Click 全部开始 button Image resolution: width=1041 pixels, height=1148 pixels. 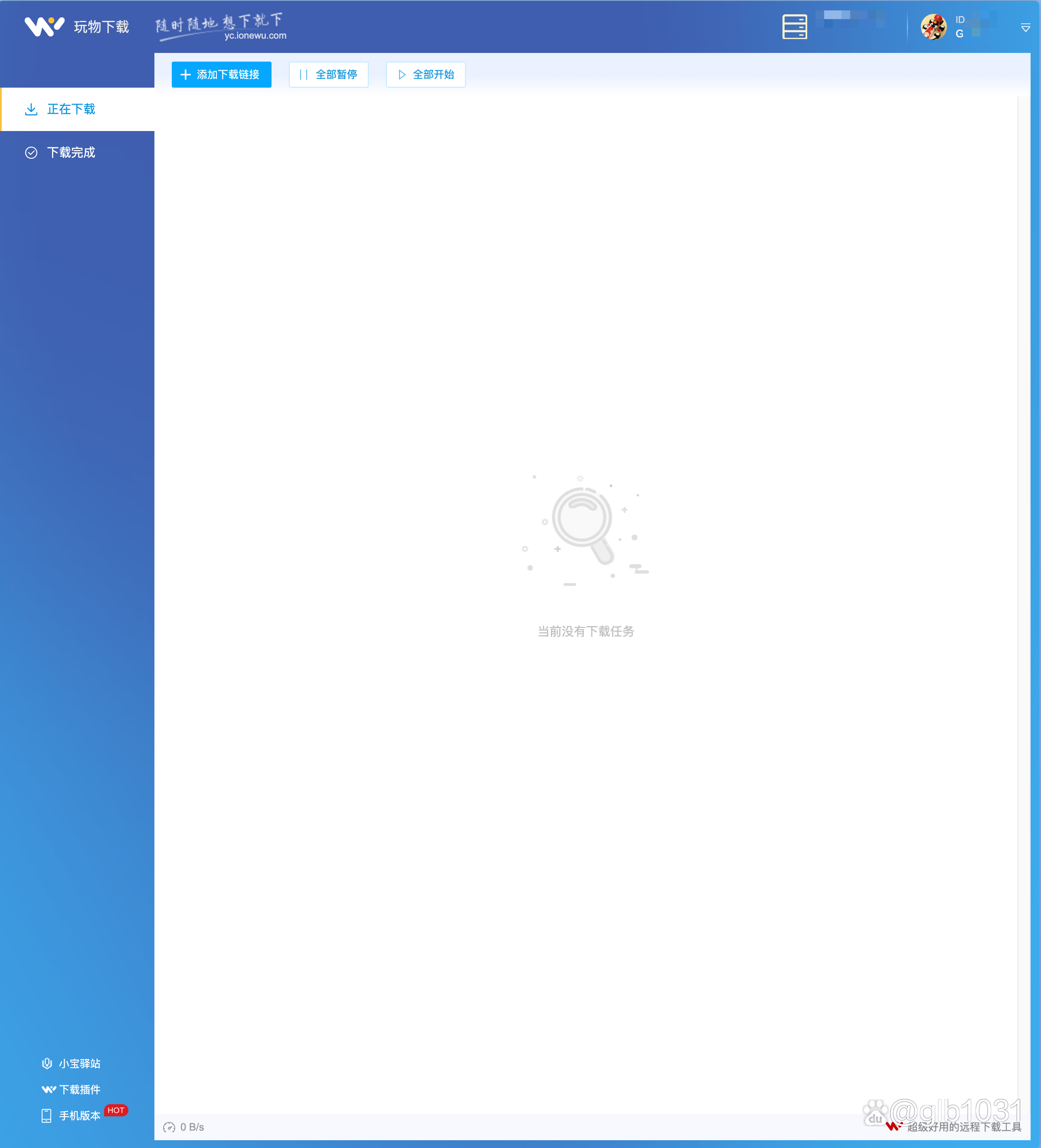[425, 75]
